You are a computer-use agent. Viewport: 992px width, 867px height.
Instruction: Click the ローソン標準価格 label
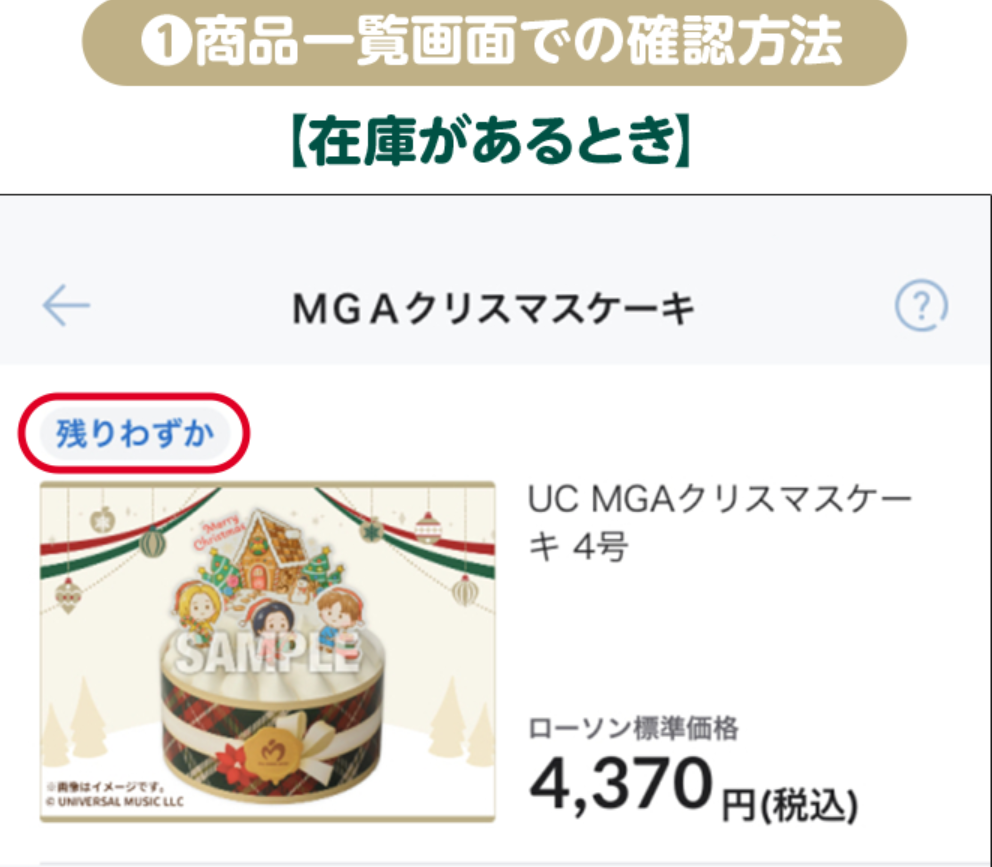633,728
